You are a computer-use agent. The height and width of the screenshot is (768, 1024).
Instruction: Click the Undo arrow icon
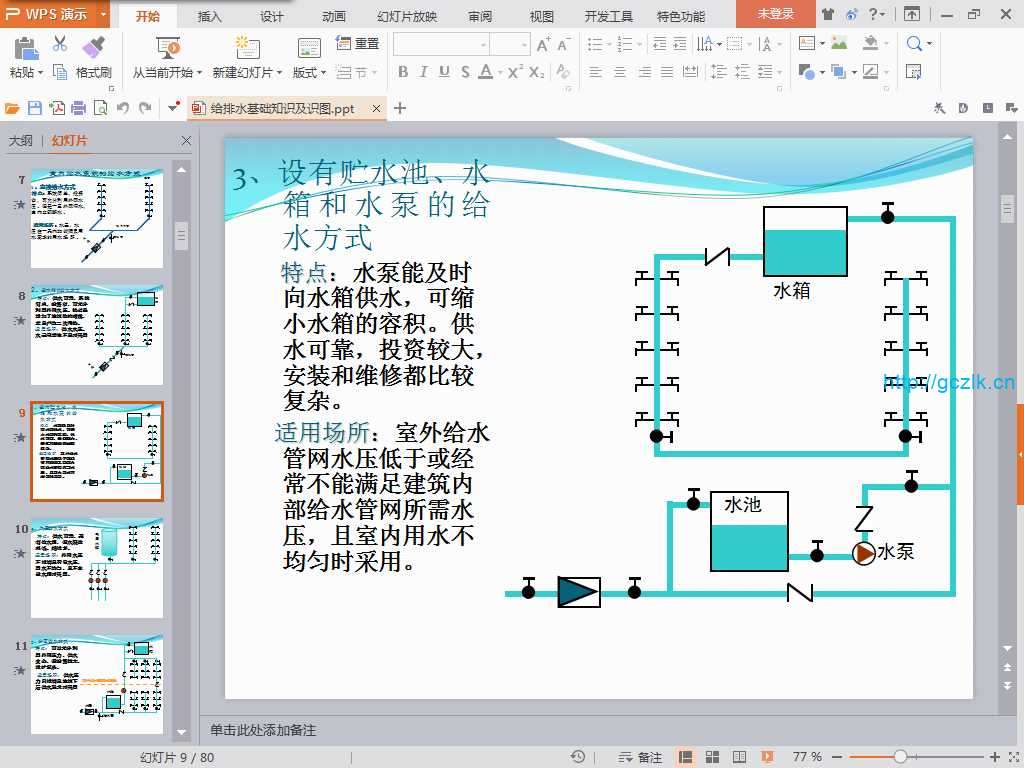(x=122, y=108)
